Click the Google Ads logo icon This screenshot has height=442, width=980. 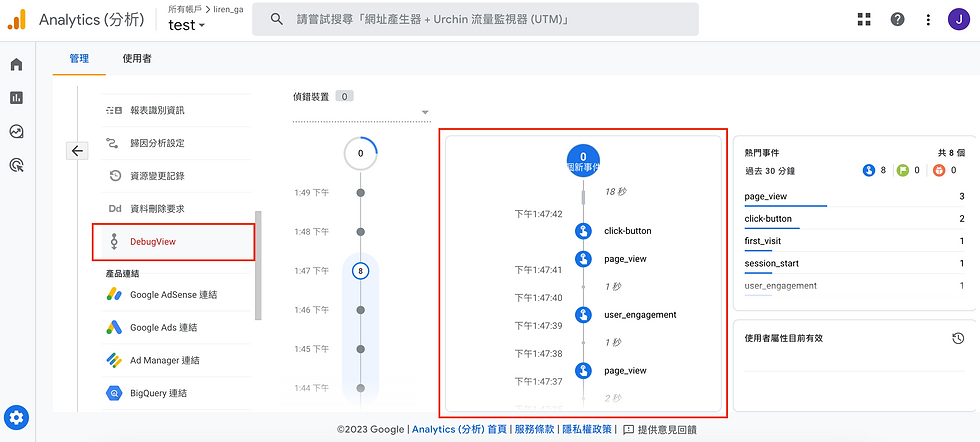[114, 327]
